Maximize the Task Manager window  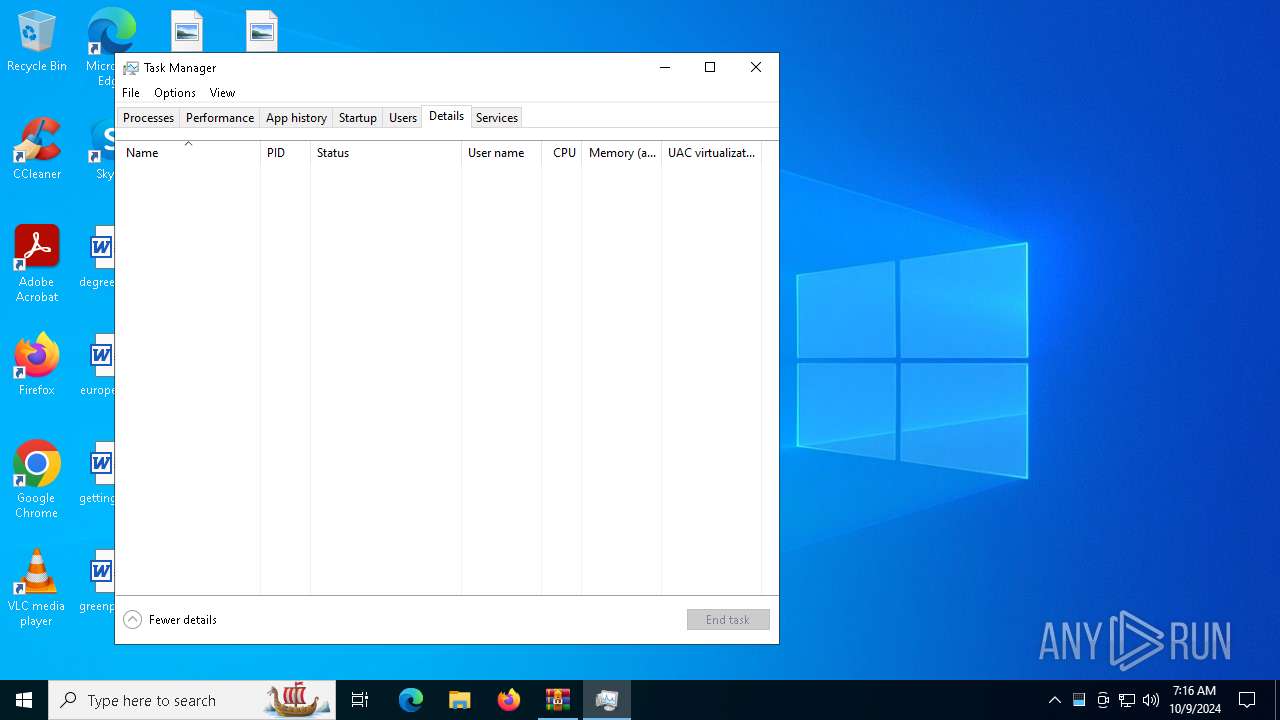tap(710, 68)
